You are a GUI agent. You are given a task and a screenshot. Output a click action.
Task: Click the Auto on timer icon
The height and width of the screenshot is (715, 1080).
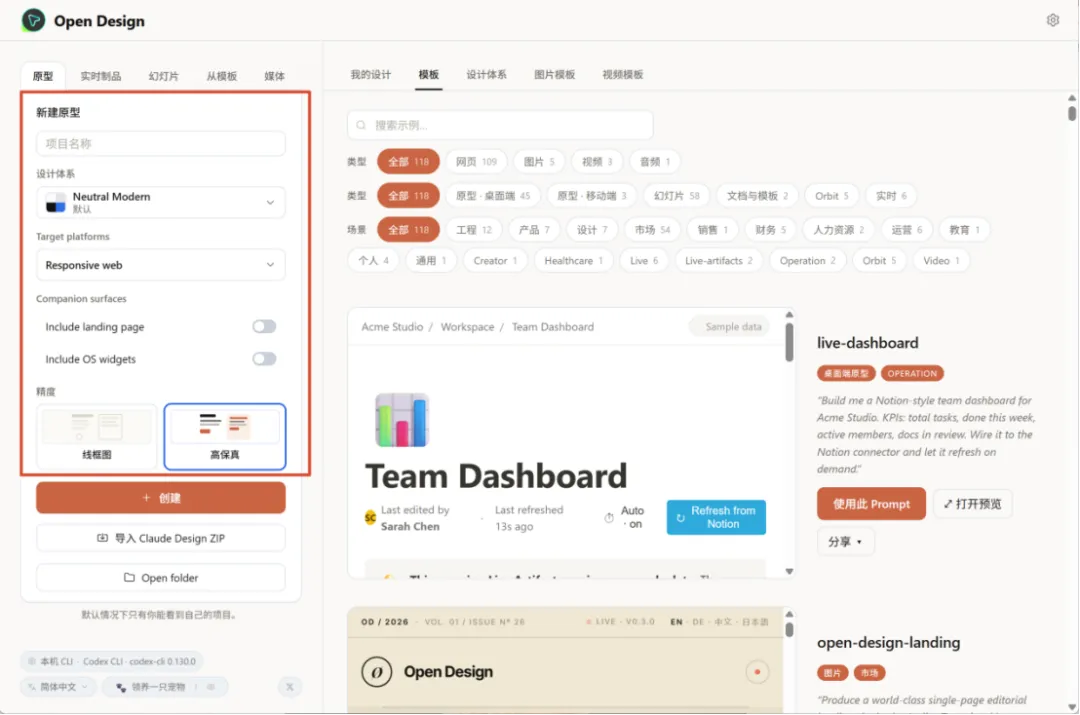pos(609,517)
